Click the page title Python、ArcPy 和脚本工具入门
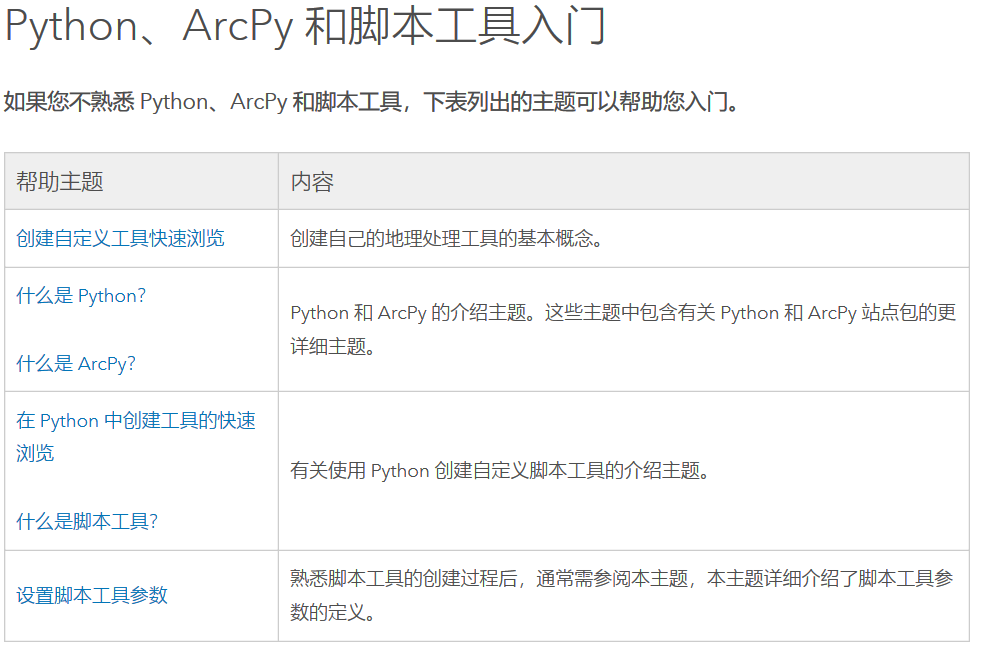The height and width of the screenshot is (649, 997). [305, 26]
